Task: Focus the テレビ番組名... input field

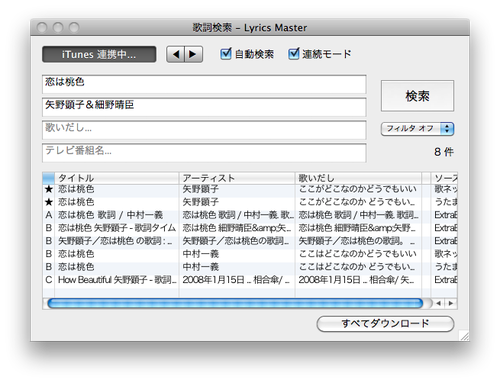Action: coord(204,153)
